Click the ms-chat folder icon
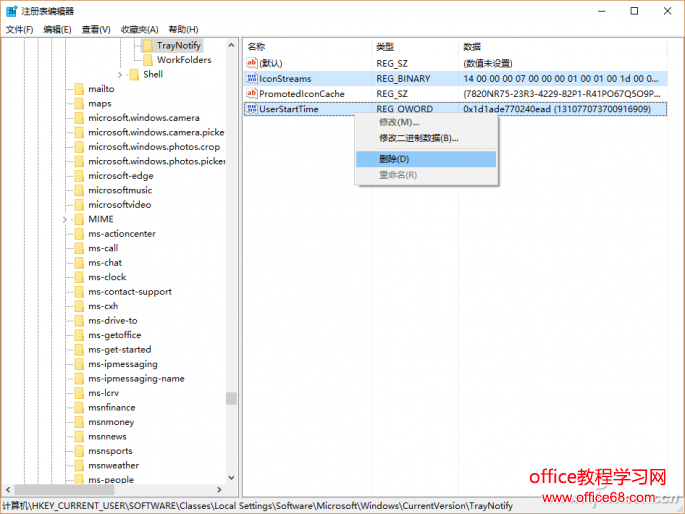The height and width of the screenshot is (514, 685). click(x=79, y=262)
